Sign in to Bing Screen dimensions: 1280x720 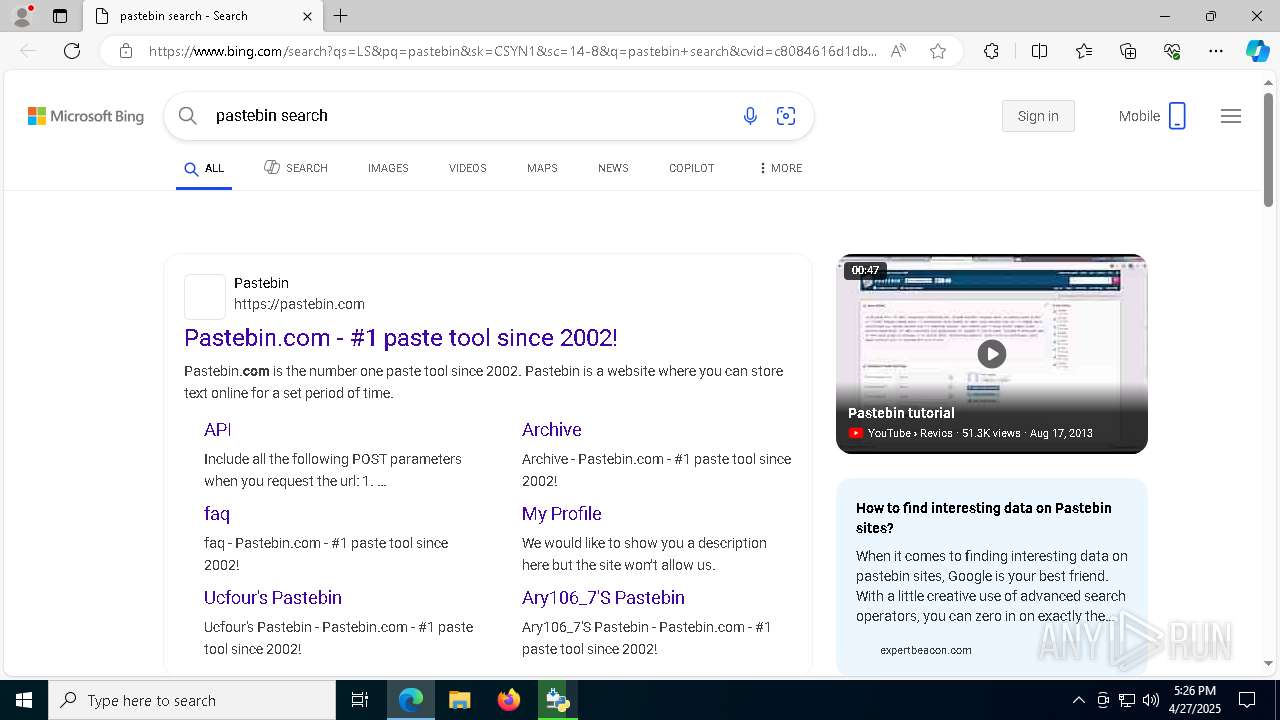1038,116
